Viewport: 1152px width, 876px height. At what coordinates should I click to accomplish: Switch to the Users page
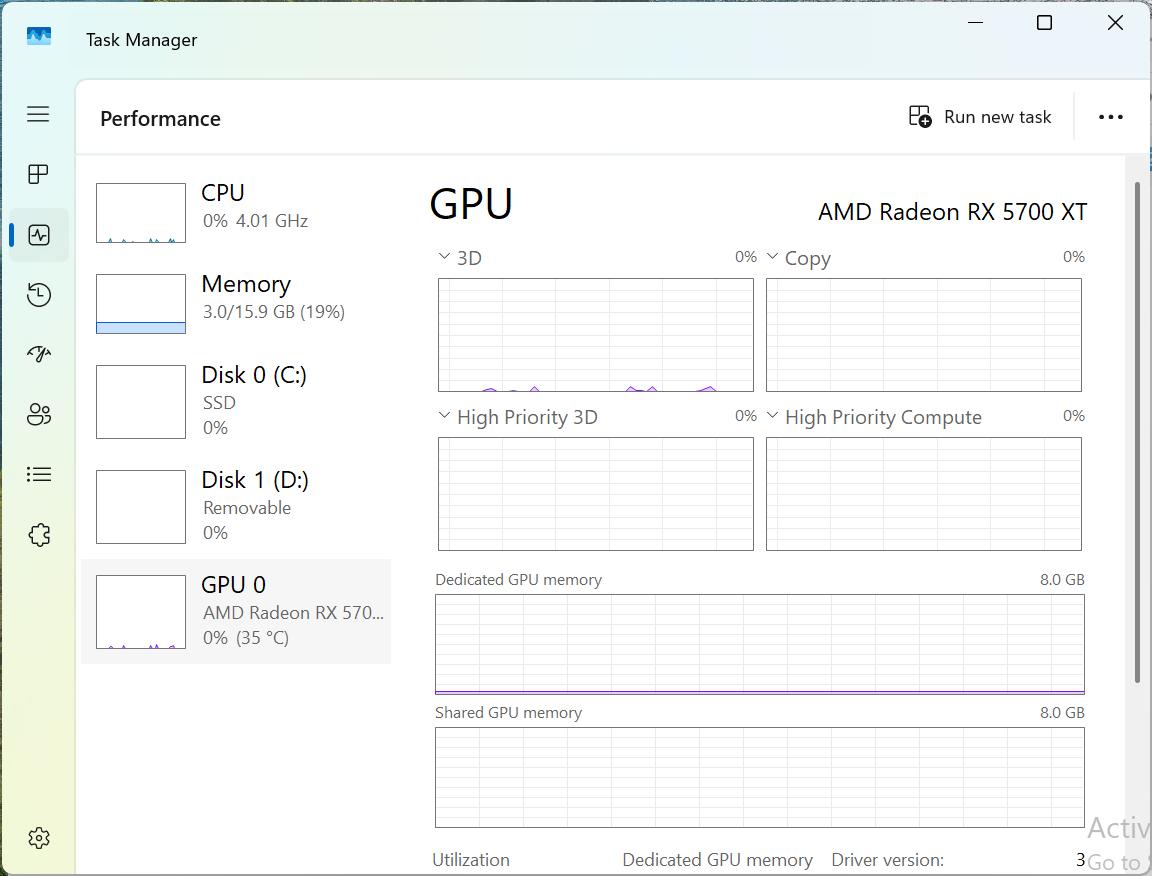[x=38, y=414]
